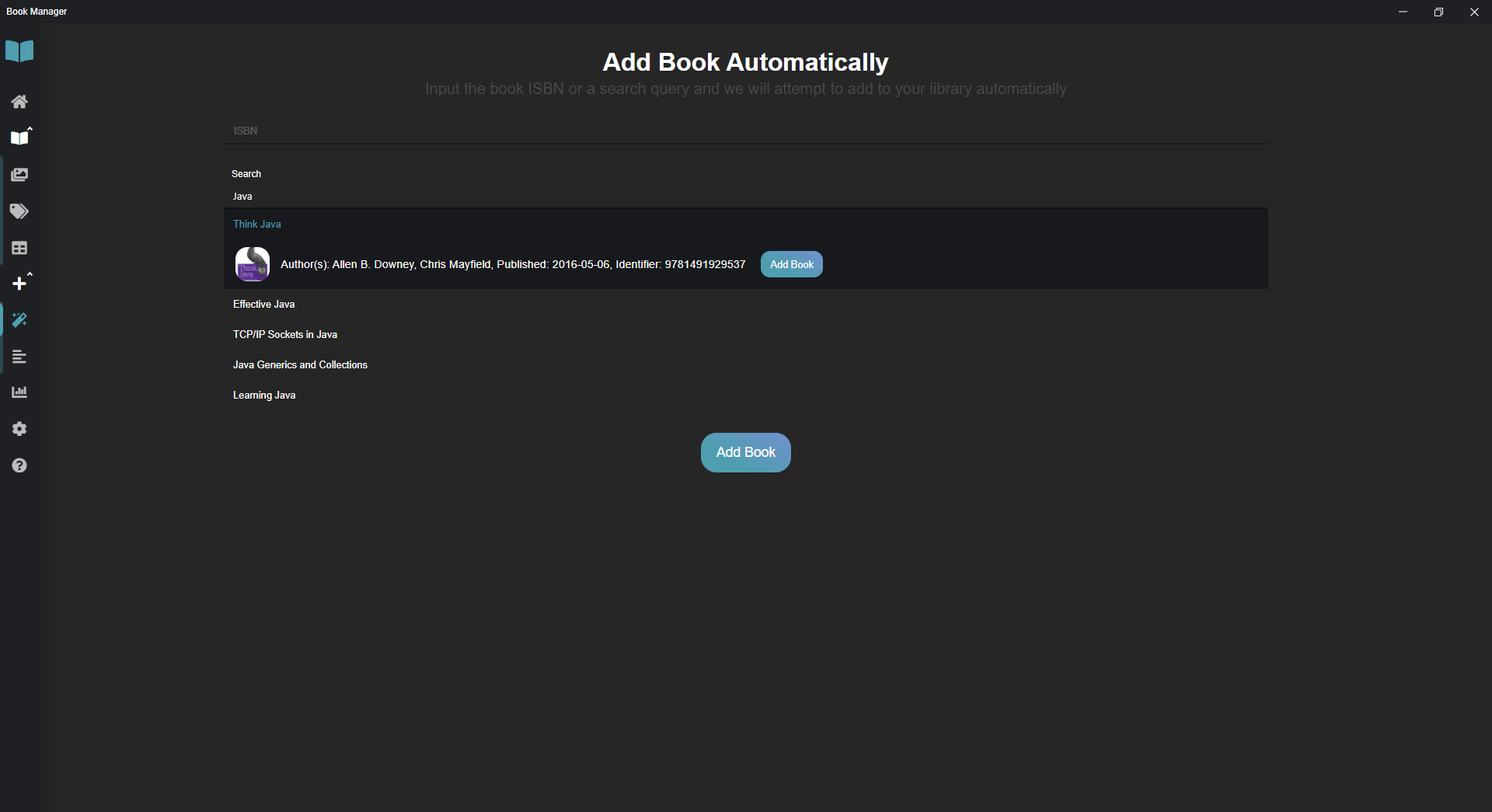1492x812 pixels.
Task: Select the add-new plus icon
Action: coord(19,283)
